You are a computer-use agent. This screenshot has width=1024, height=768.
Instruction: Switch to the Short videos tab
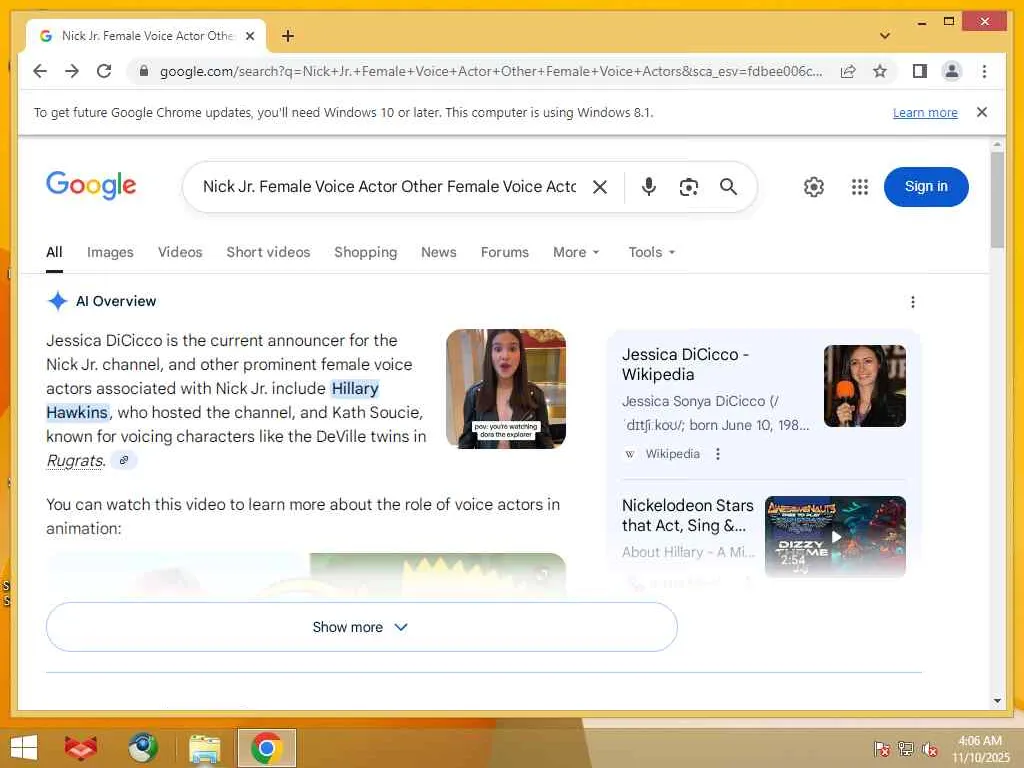[268, 253]
